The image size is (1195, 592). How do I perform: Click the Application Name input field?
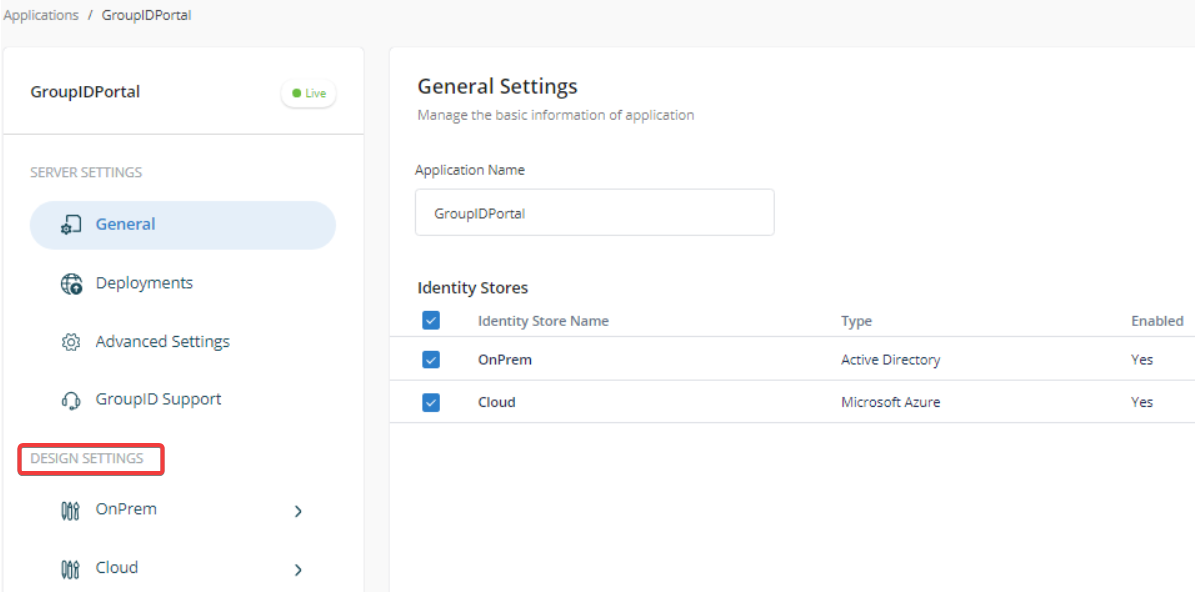point(594,213)
